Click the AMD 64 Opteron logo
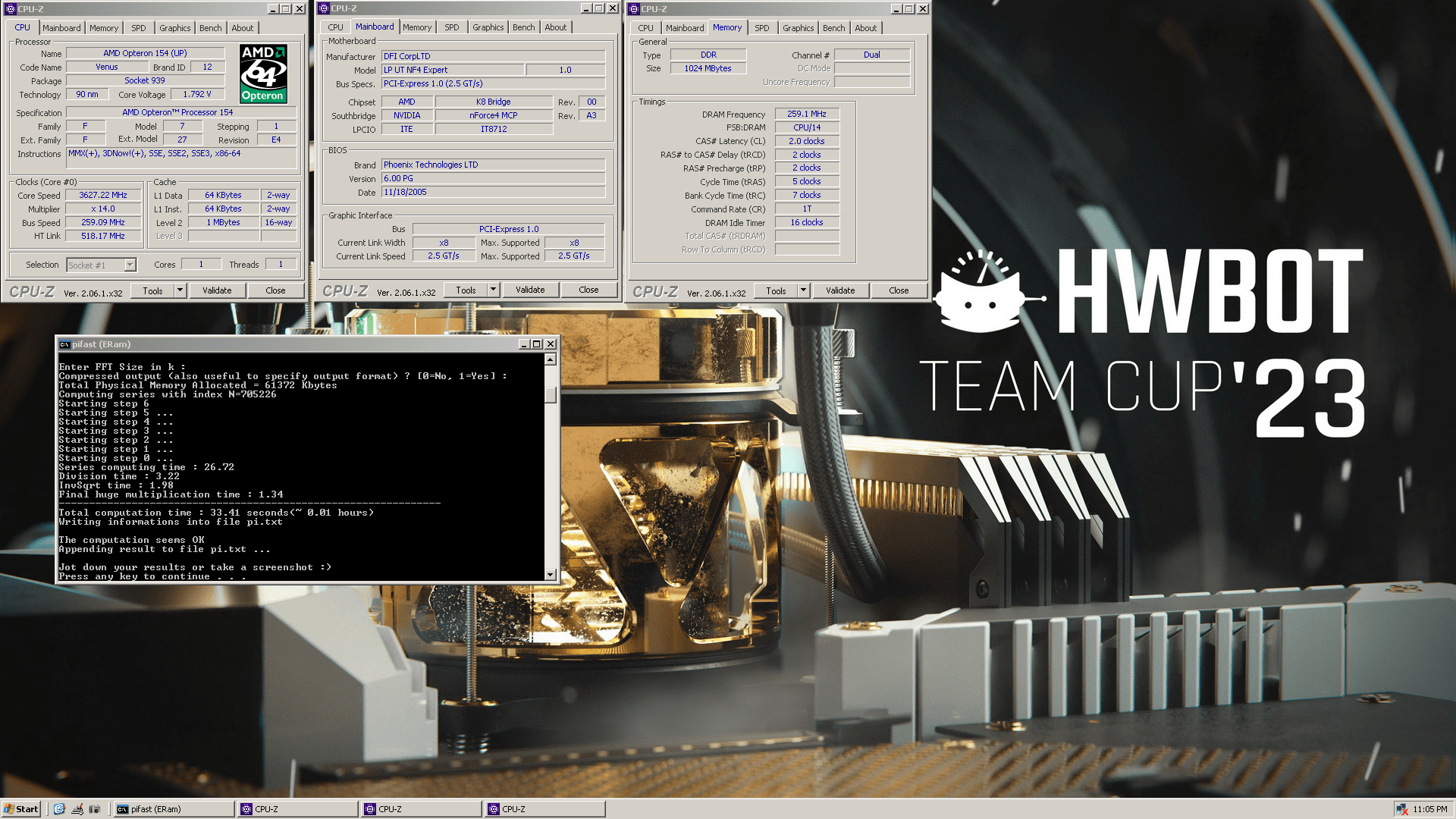 (x=263, y=74)
